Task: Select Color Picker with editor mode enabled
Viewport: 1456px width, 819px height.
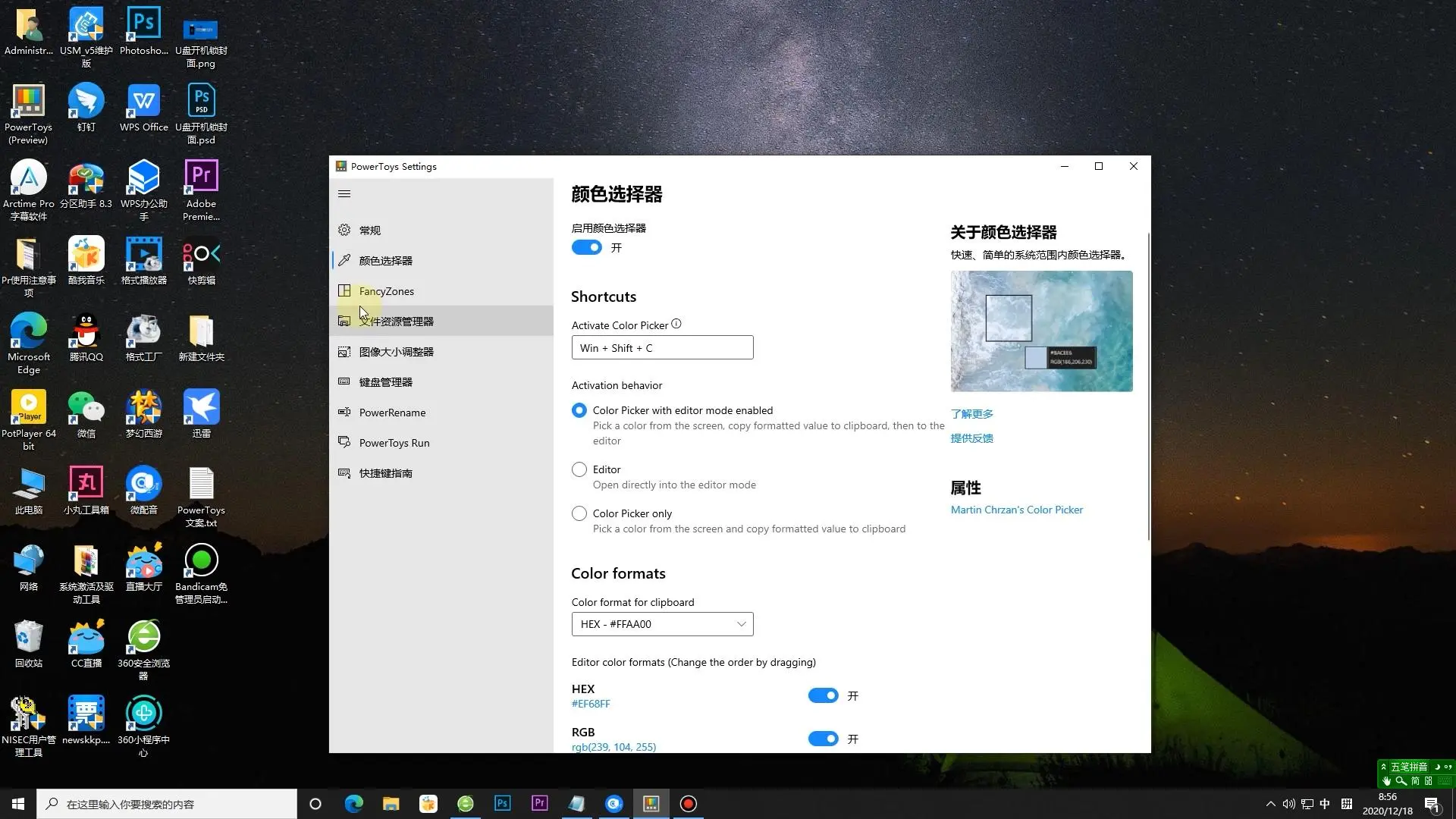Action: click(x=579, y=410)
